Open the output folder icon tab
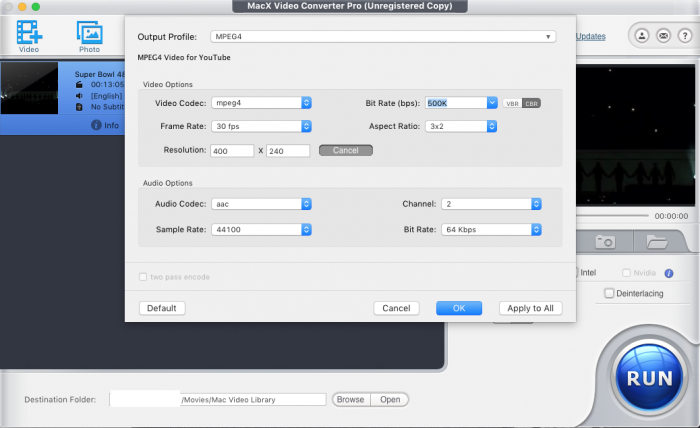The height and width of the screenshot is (428, 700). [x=657, y=242]
